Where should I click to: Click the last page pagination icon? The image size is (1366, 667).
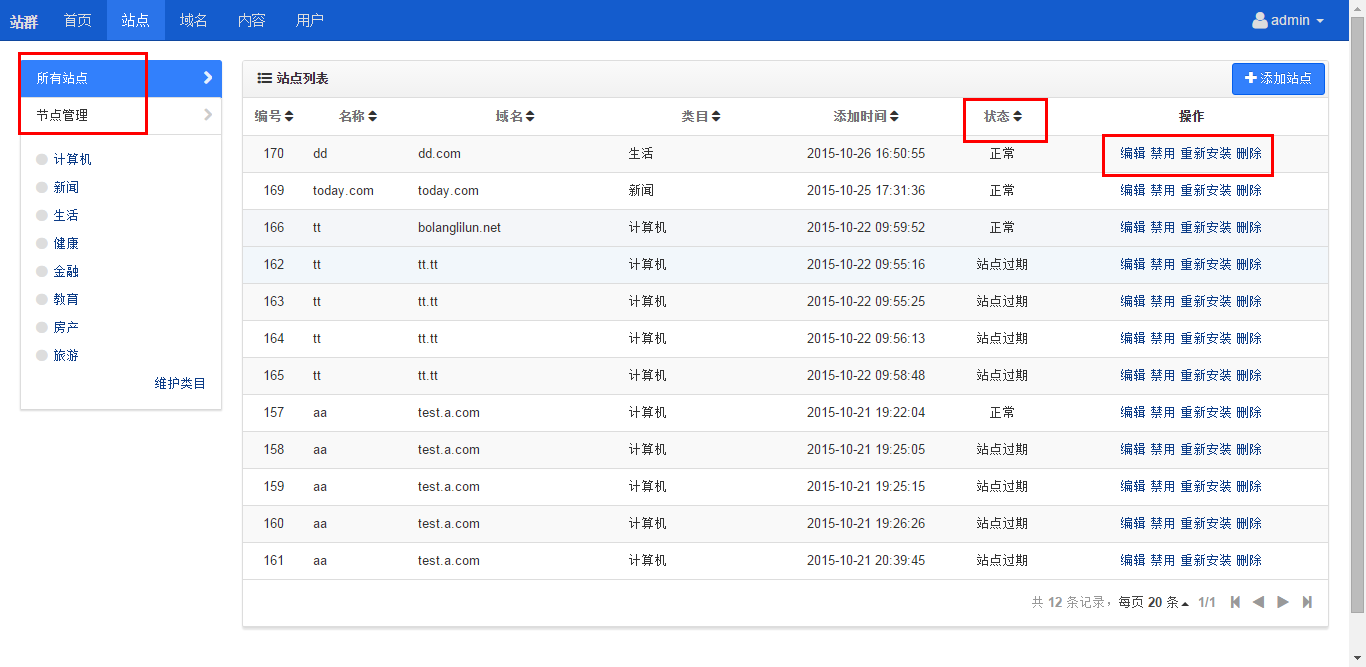point(1307,602)
